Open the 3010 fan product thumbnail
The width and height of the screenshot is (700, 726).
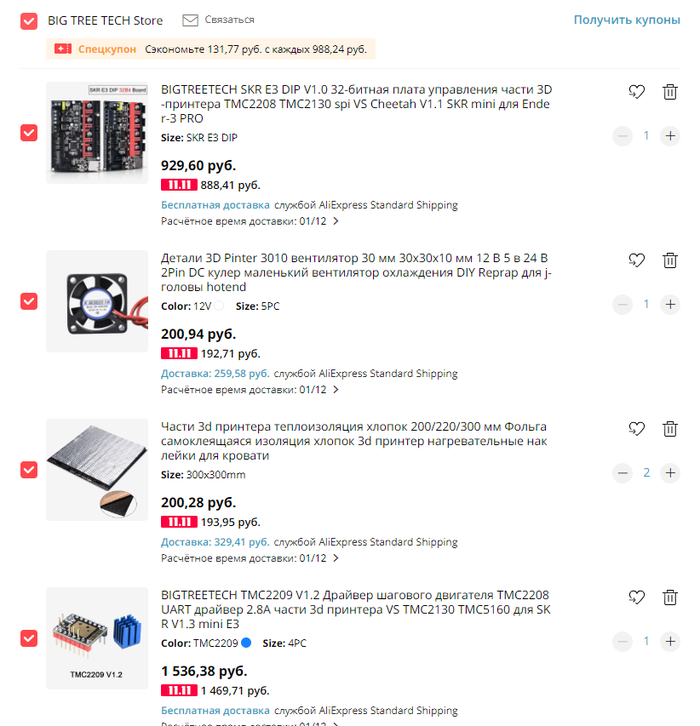[97, 301]
